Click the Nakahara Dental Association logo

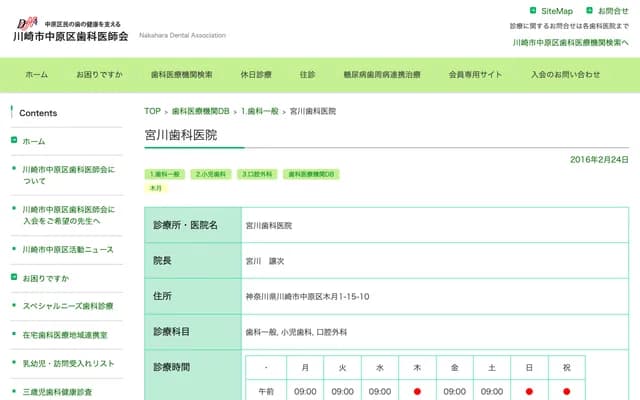70,28
